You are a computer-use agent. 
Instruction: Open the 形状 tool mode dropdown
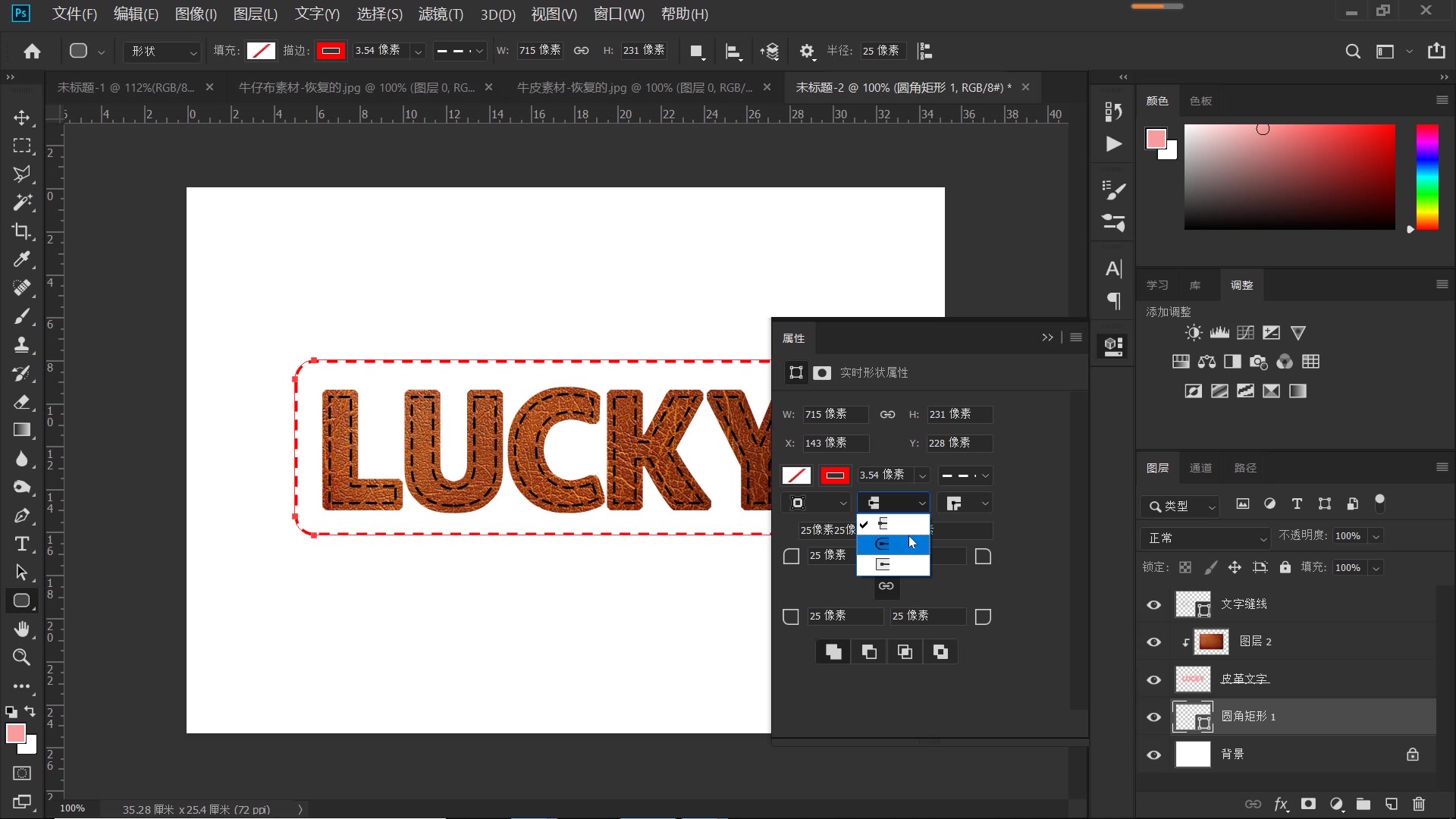(163, 51)
